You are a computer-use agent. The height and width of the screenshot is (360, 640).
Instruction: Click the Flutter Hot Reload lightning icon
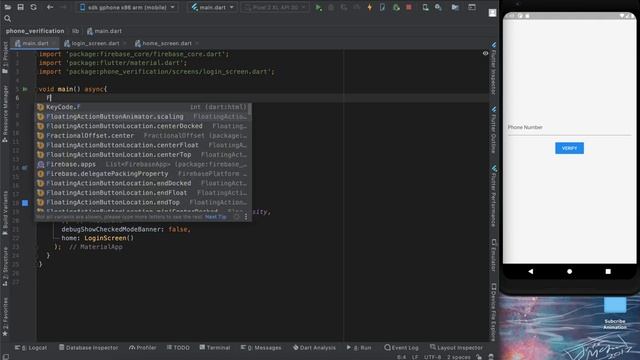click(370, 7)
